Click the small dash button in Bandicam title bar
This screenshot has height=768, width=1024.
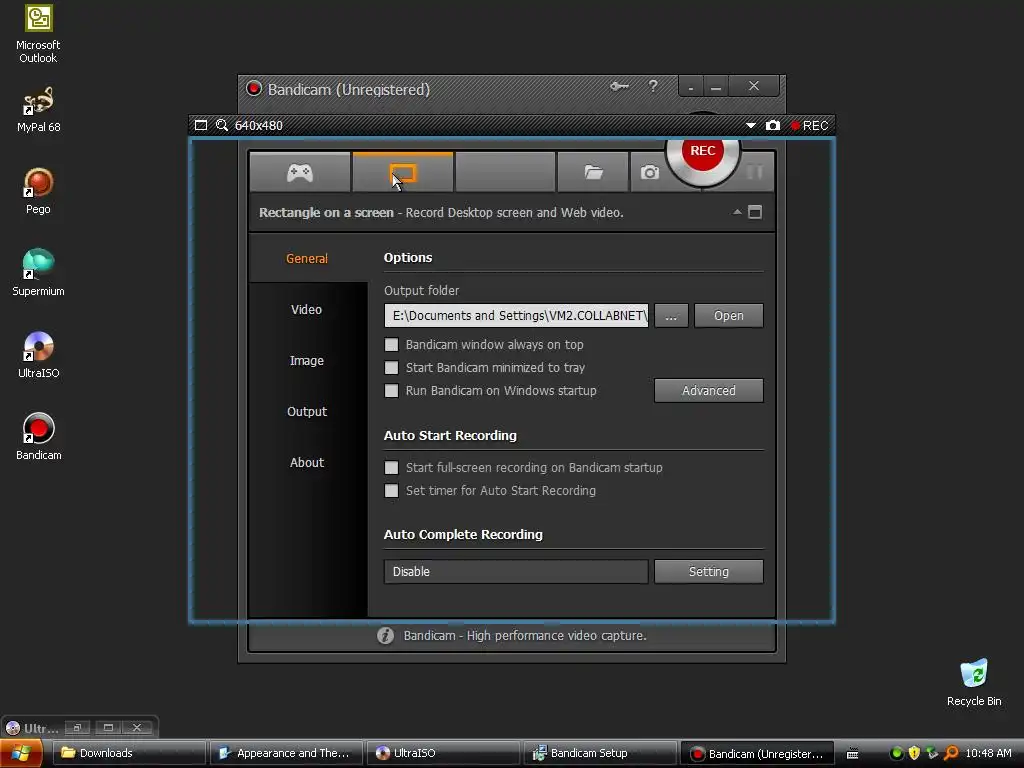click(x=691, y=86)
